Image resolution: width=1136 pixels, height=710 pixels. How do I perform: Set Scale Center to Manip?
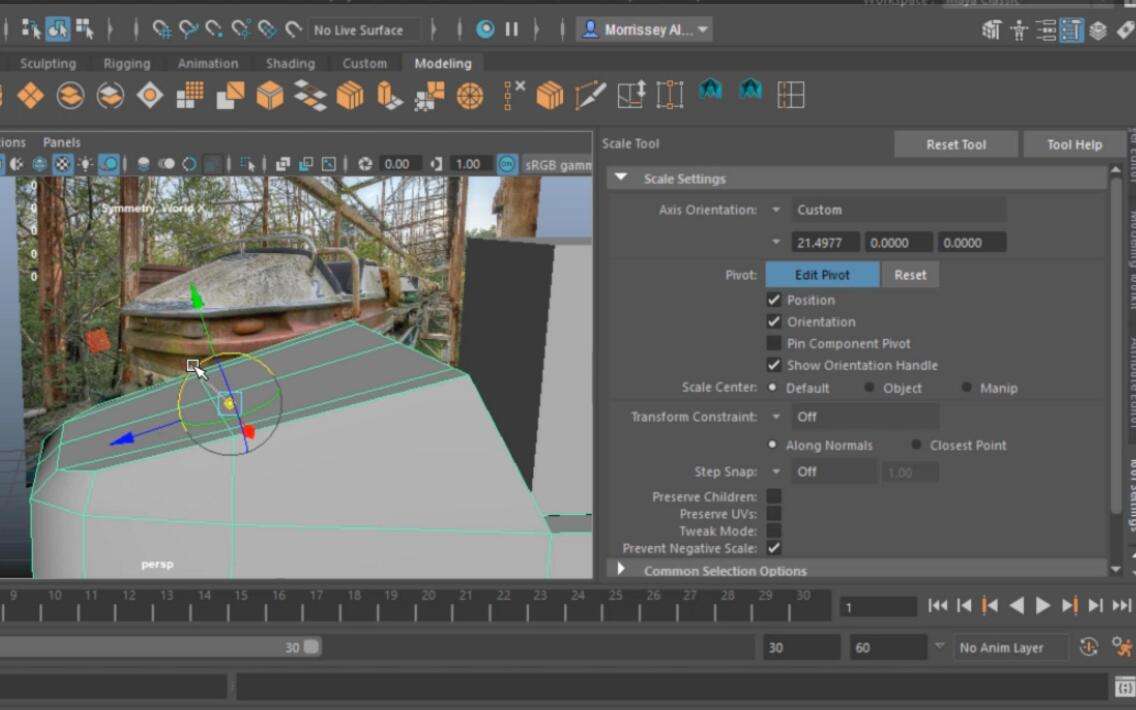[x=966, y=388]
